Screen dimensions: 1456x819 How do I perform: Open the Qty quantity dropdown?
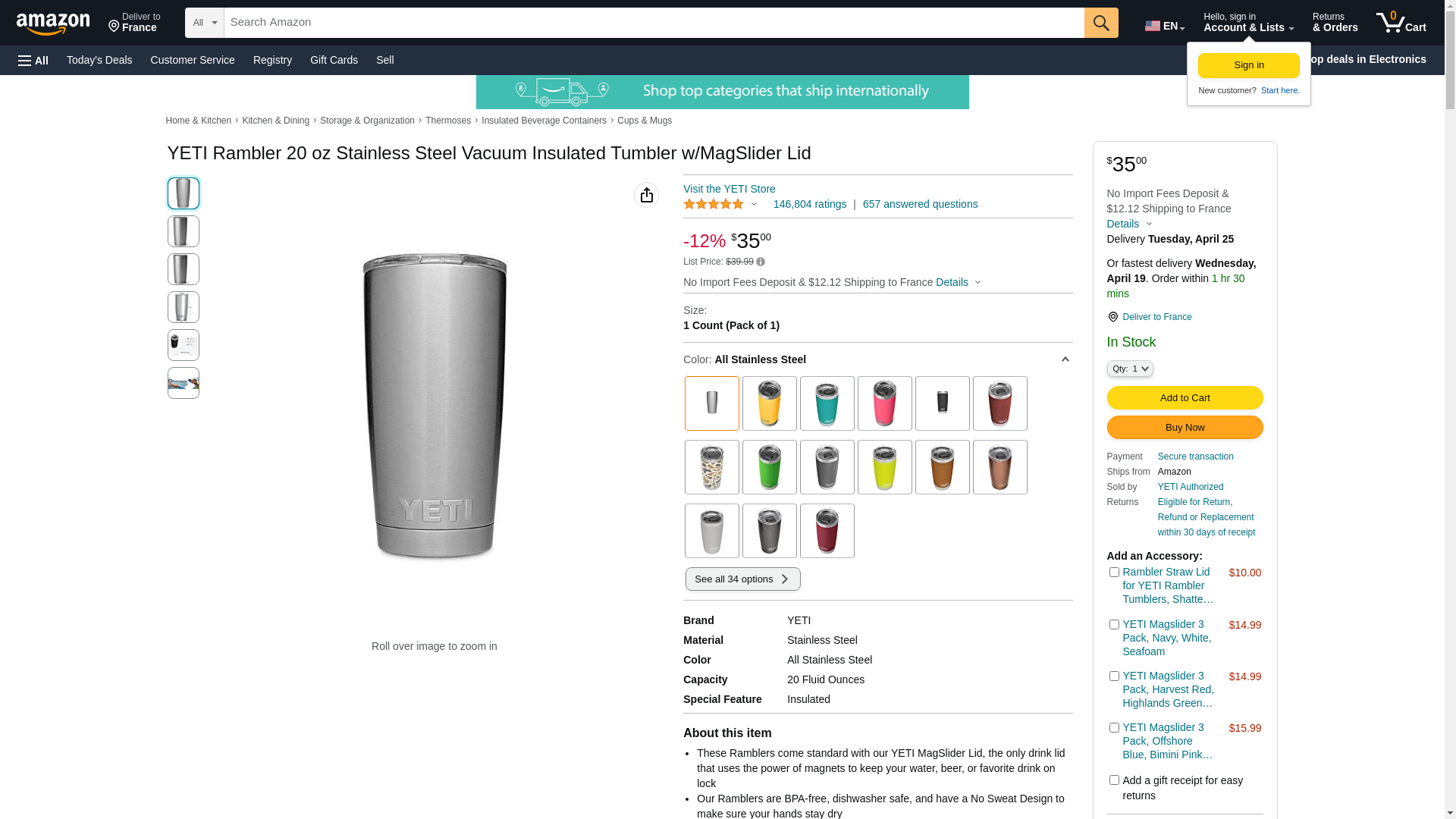(x=1130, y=369)
